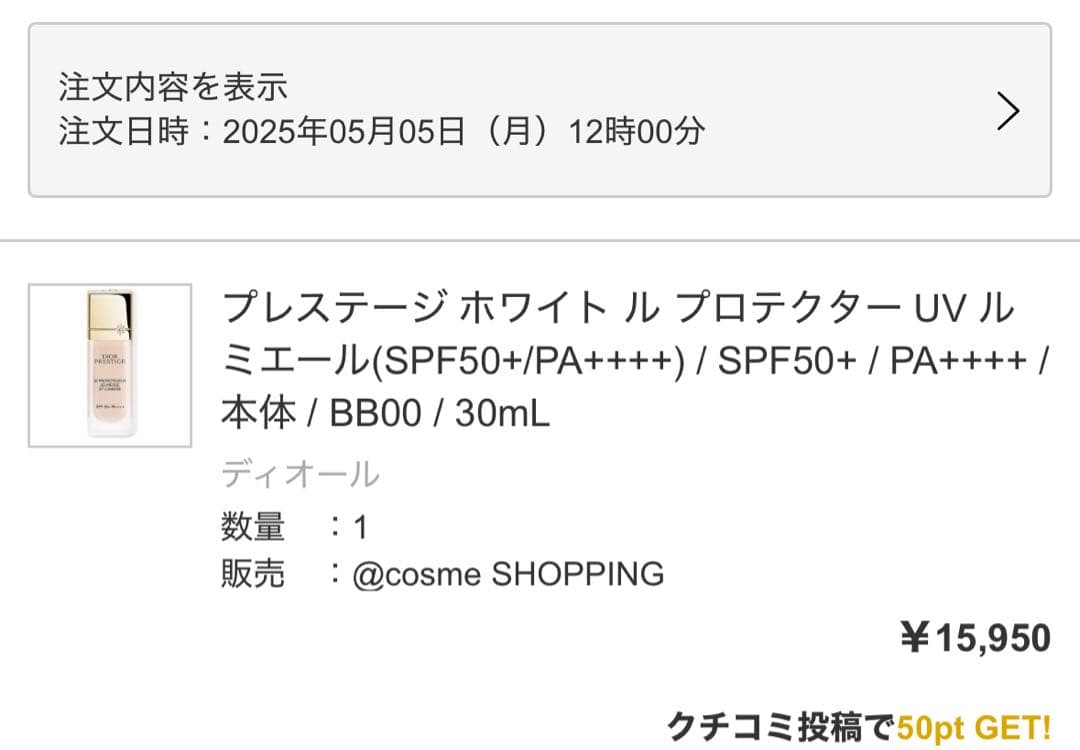
Task: Click the yellow "50pt GET!" text
Action: click(x=974, y=726)
